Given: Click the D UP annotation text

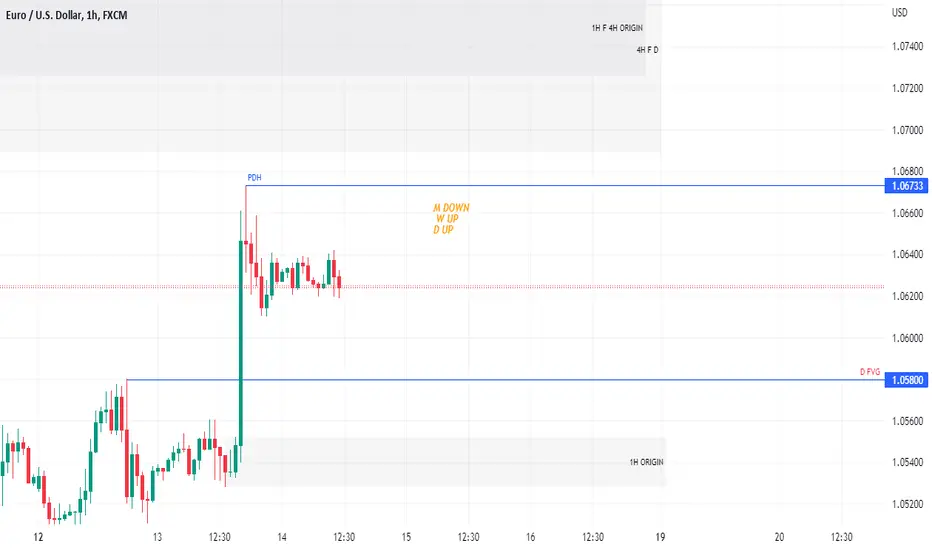Looking at the screenshot, I should [x=443, y=230].
